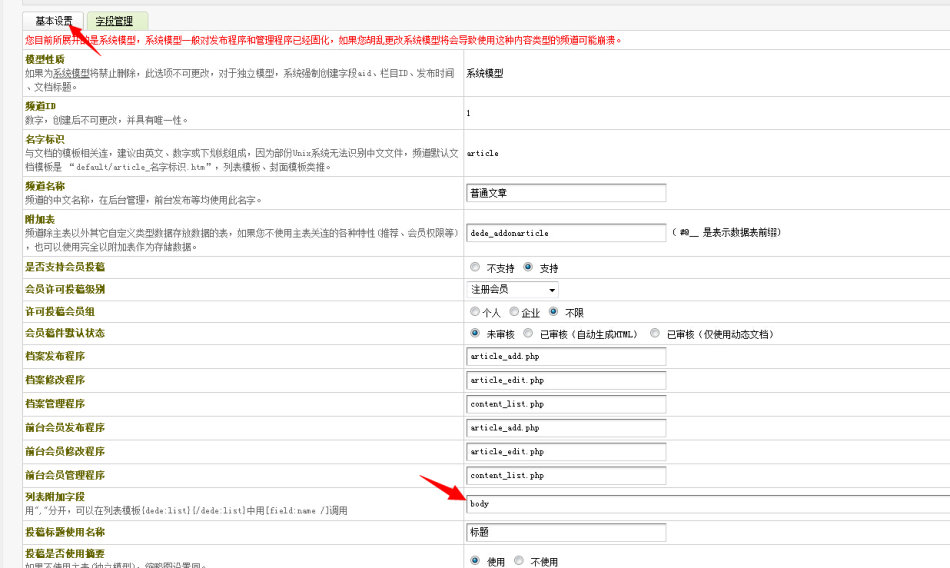Viewport: 950px width, 568px height.
Task: Click the 附加表 field dede_addonarticle
Action: click(566, 233)
